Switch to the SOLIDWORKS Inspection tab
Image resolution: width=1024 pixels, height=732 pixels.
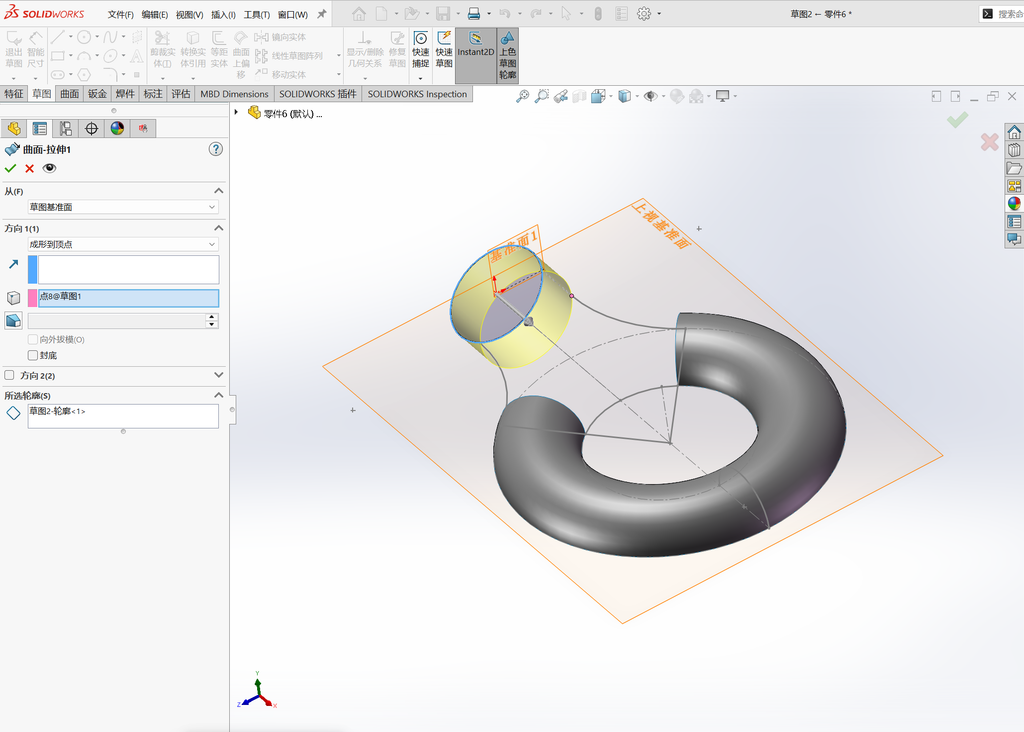pyautogui.click(x=417, y=94)
